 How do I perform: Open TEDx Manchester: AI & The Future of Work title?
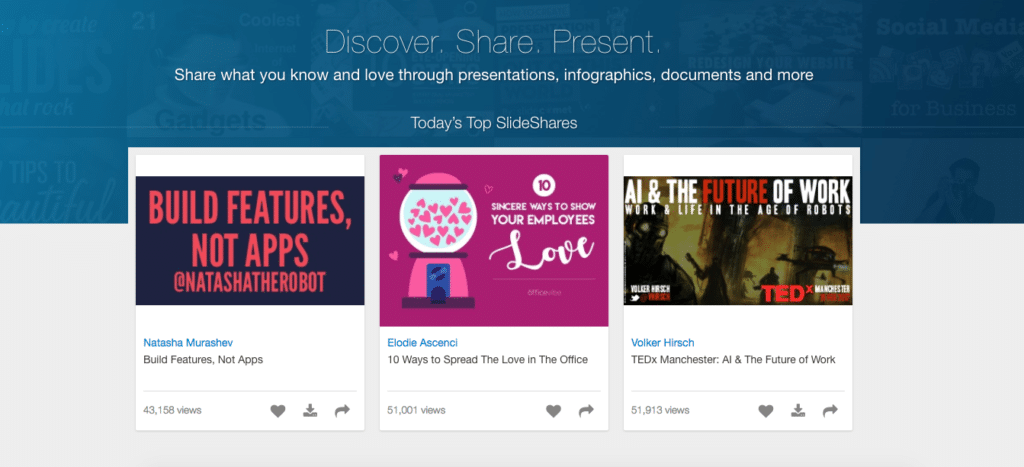733,359
